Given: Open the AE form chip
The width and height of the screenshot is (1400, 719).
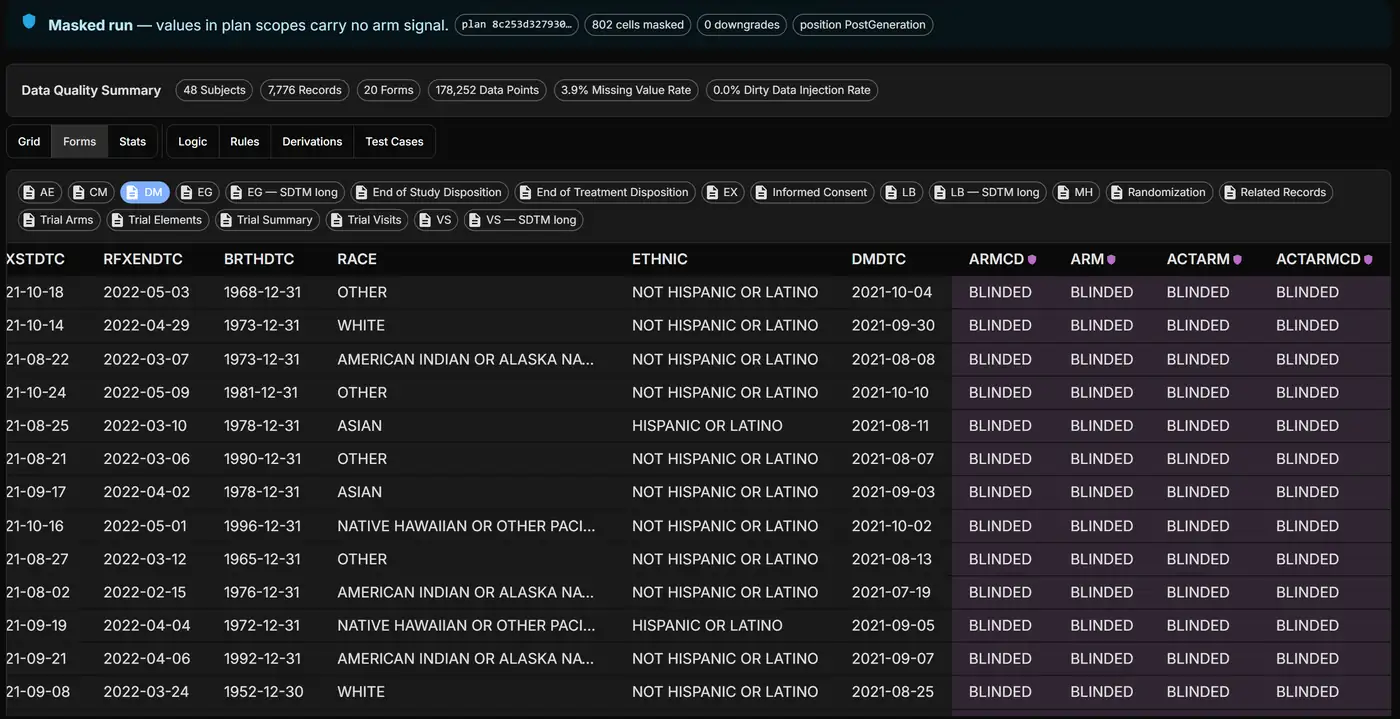Looking at the screenshot, I should click(40, 192).
